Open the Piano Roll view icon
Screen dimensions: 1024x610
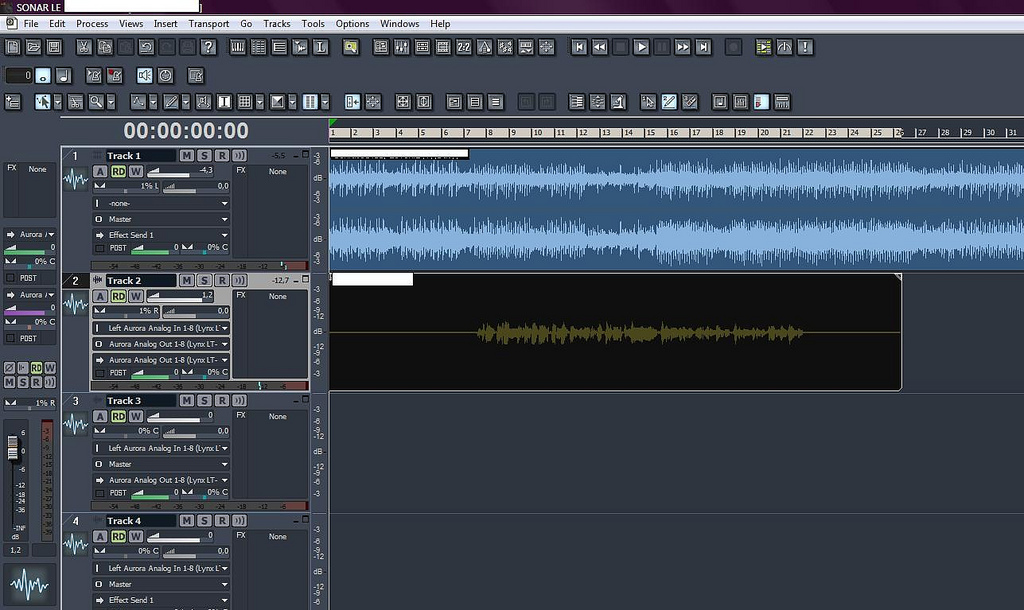coord(238,47)
